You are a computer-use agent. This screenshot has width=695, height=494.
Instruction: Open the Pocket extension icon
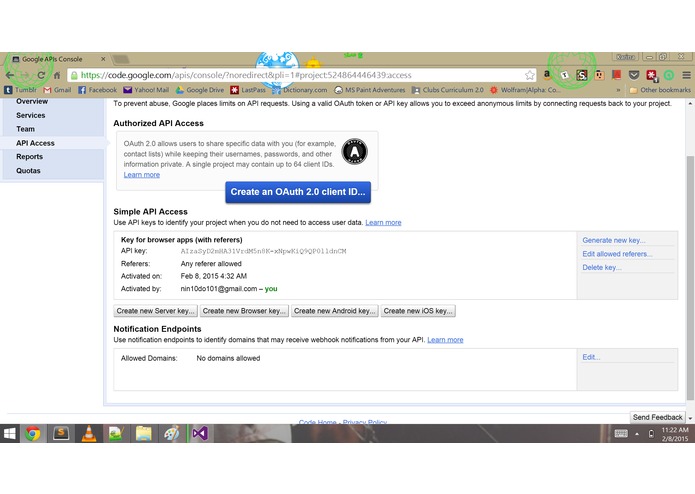[x=634, y=75]
